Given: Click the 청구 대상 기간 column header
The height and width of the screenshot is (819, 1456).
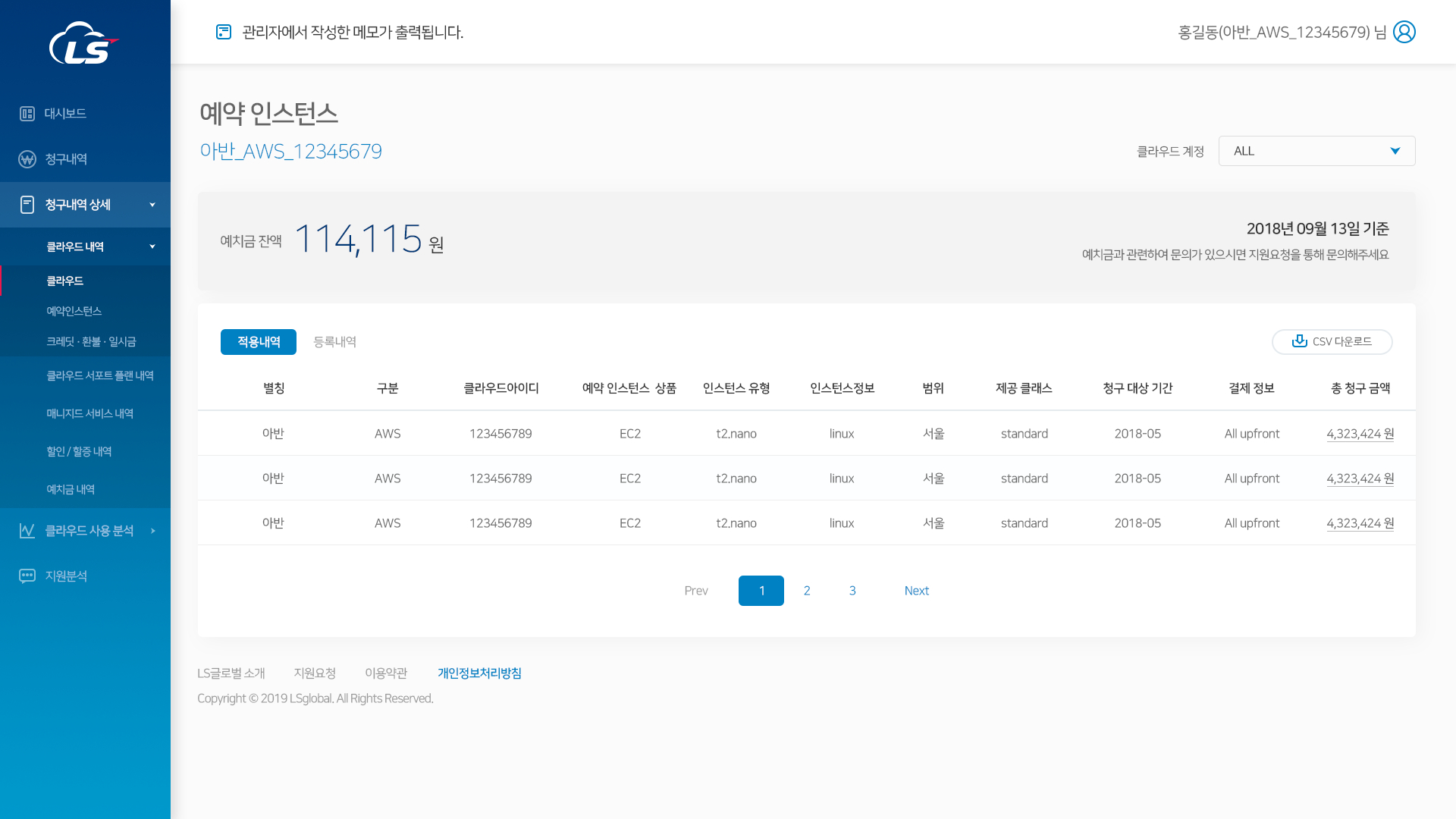Looking at the screenshot, I should [x=1137, y=388].
